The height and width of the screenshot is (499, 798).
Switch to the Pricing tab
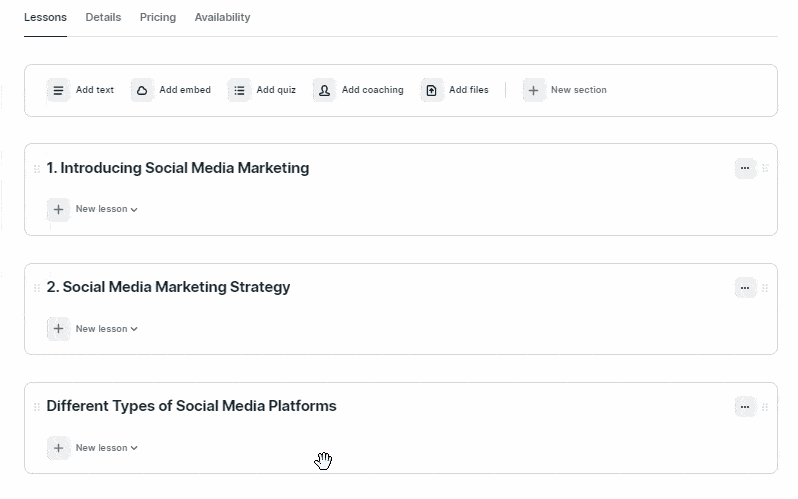click(158, 17)
